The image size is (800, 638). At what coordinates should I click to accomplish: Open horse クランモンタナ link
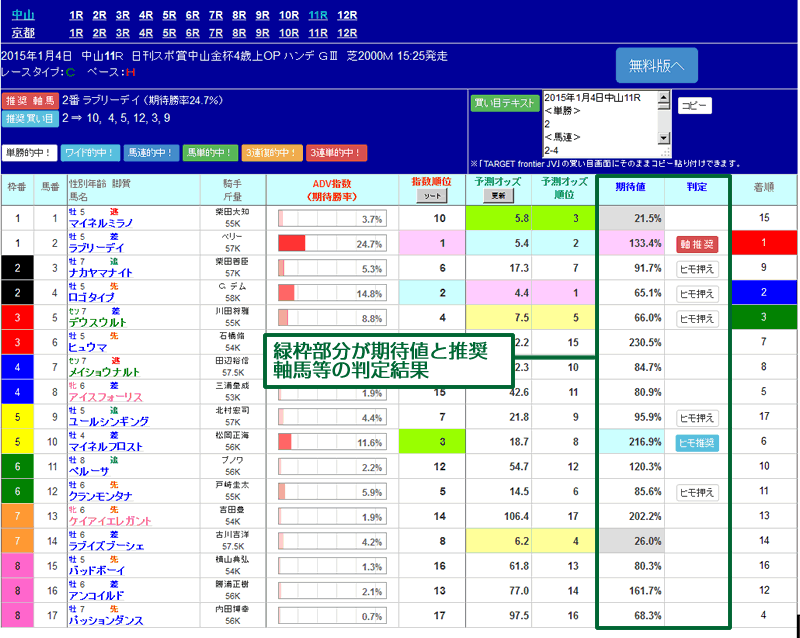(x=101, y=496)
